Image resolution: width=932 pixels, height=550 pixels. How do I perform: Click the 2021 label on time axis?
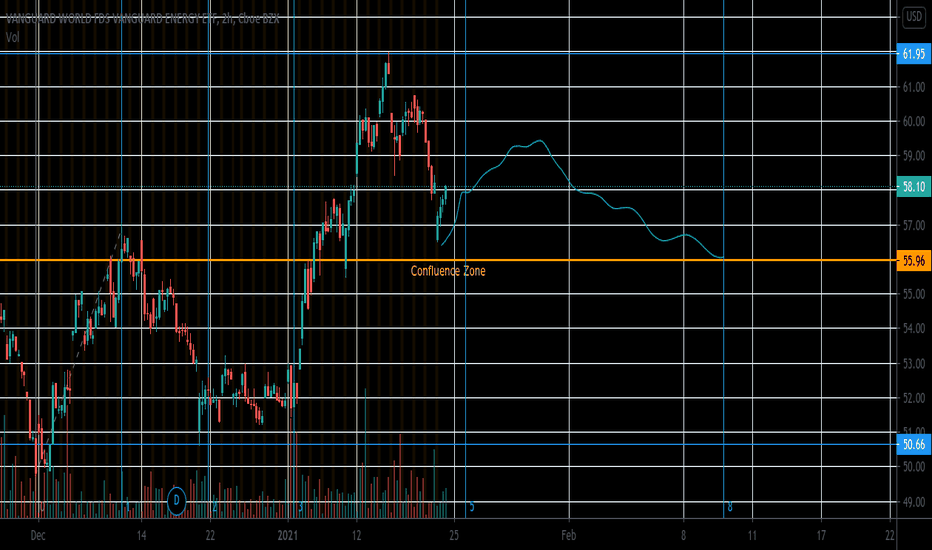(x=288, y=536)
